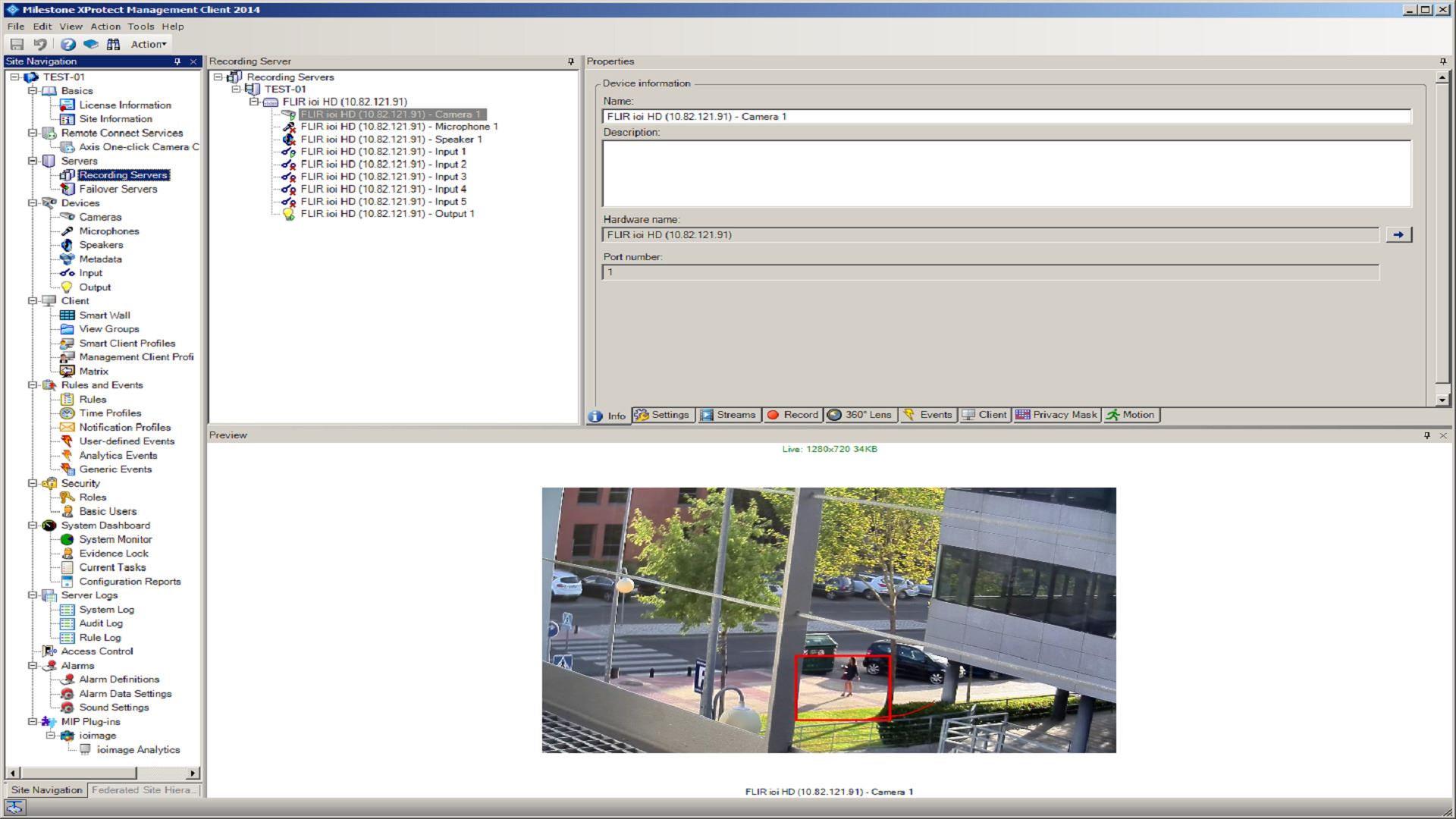Viewport: 1456px width, 819px height.
Task: Select FLIR ioi HD Microphone 1
Action: 399,127
